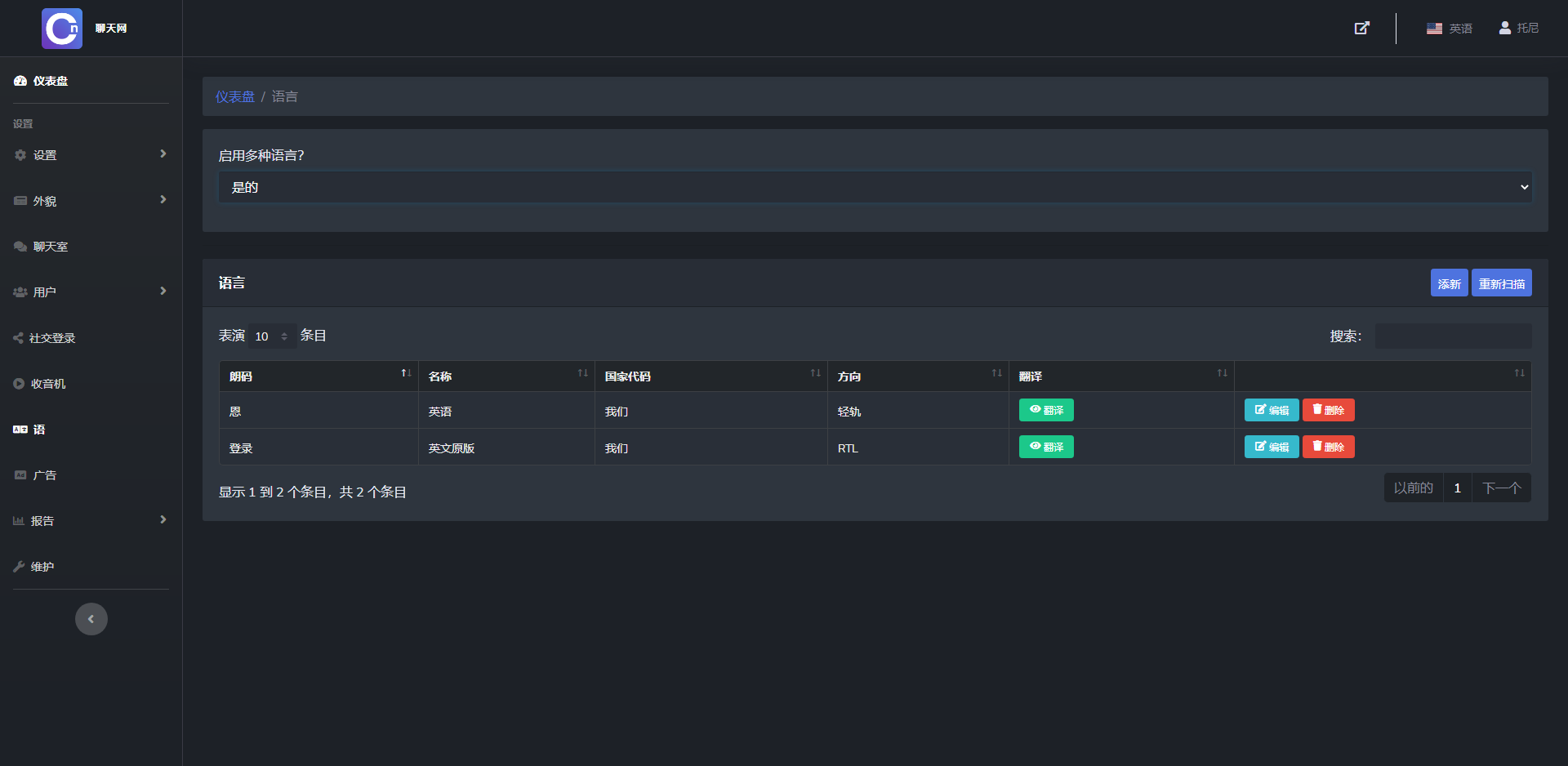Open the 启用多种语言 dropdown

(875, 187)
